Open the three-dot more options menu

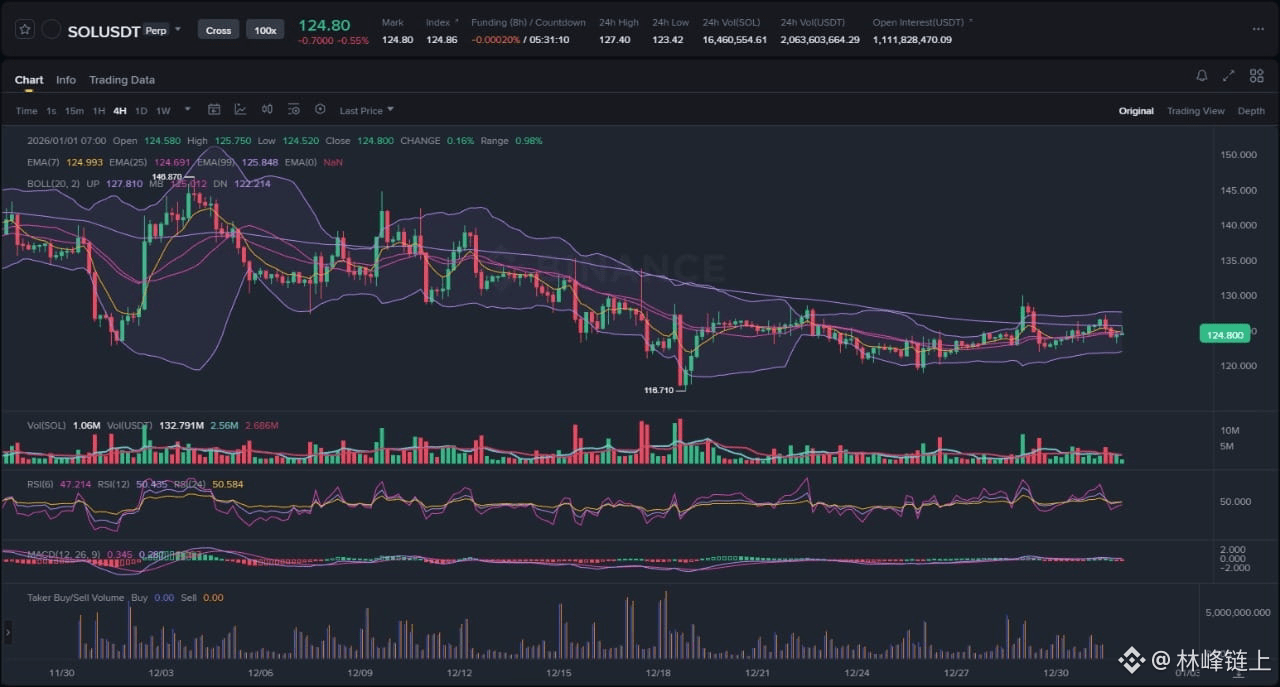pyautogui.click(x=1258, y=29)
